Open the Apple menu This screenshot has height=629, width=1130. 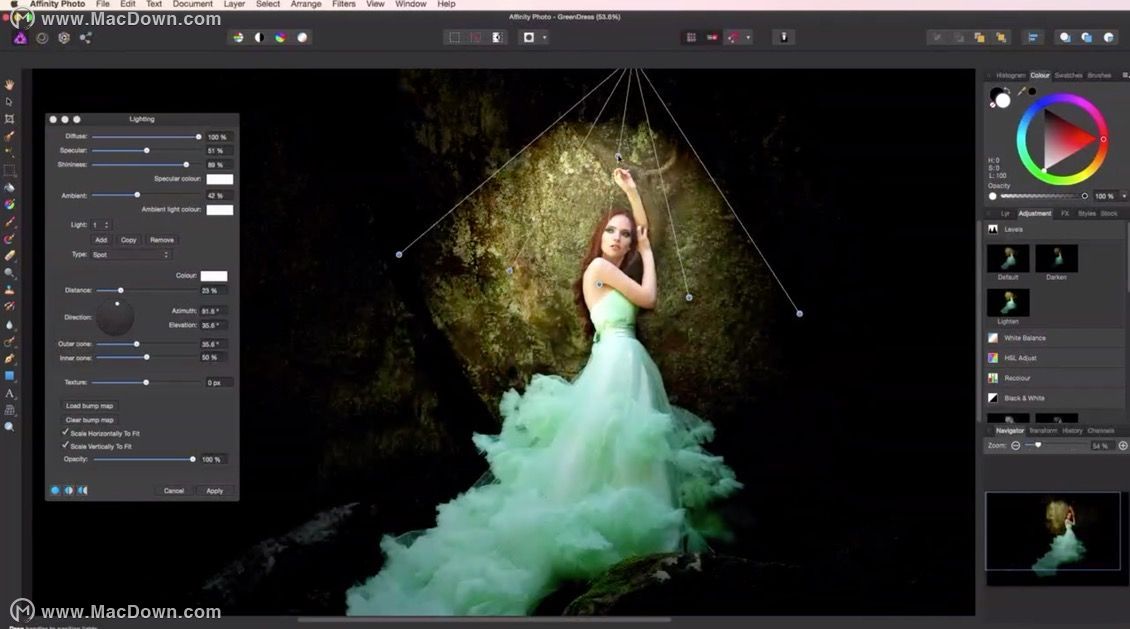coord(14,4)
